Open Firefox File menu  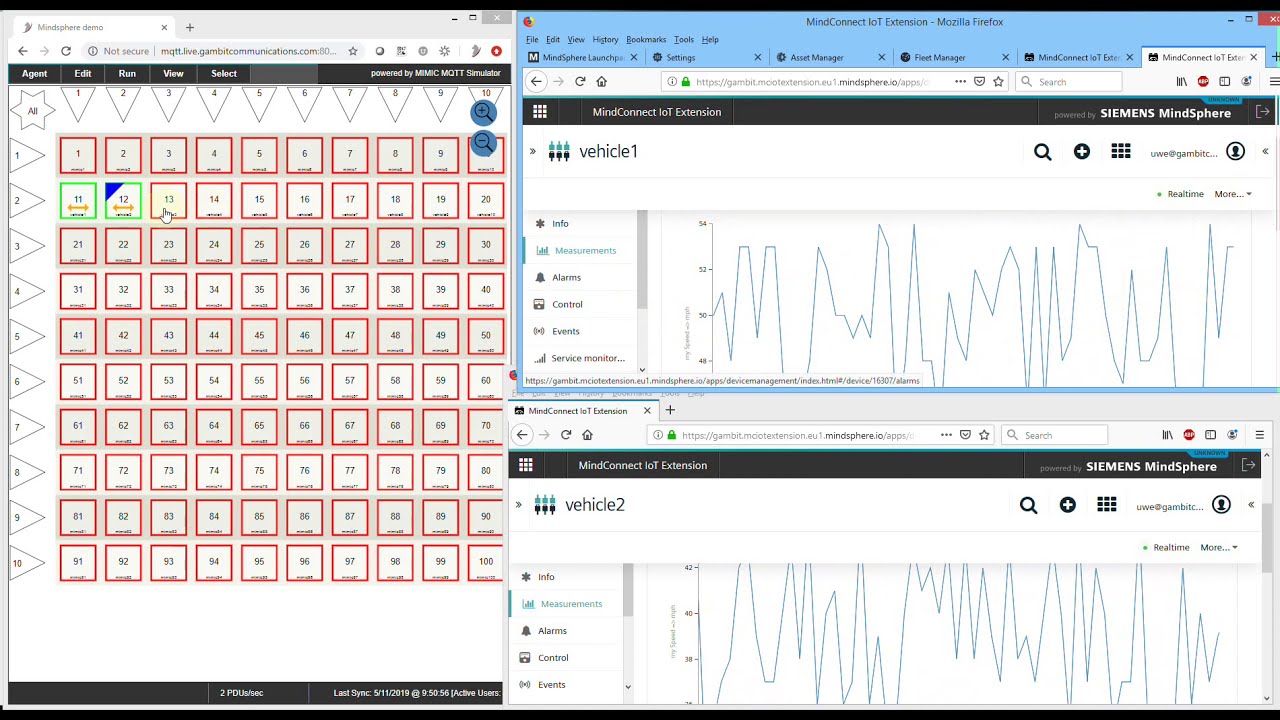(532, 39)
